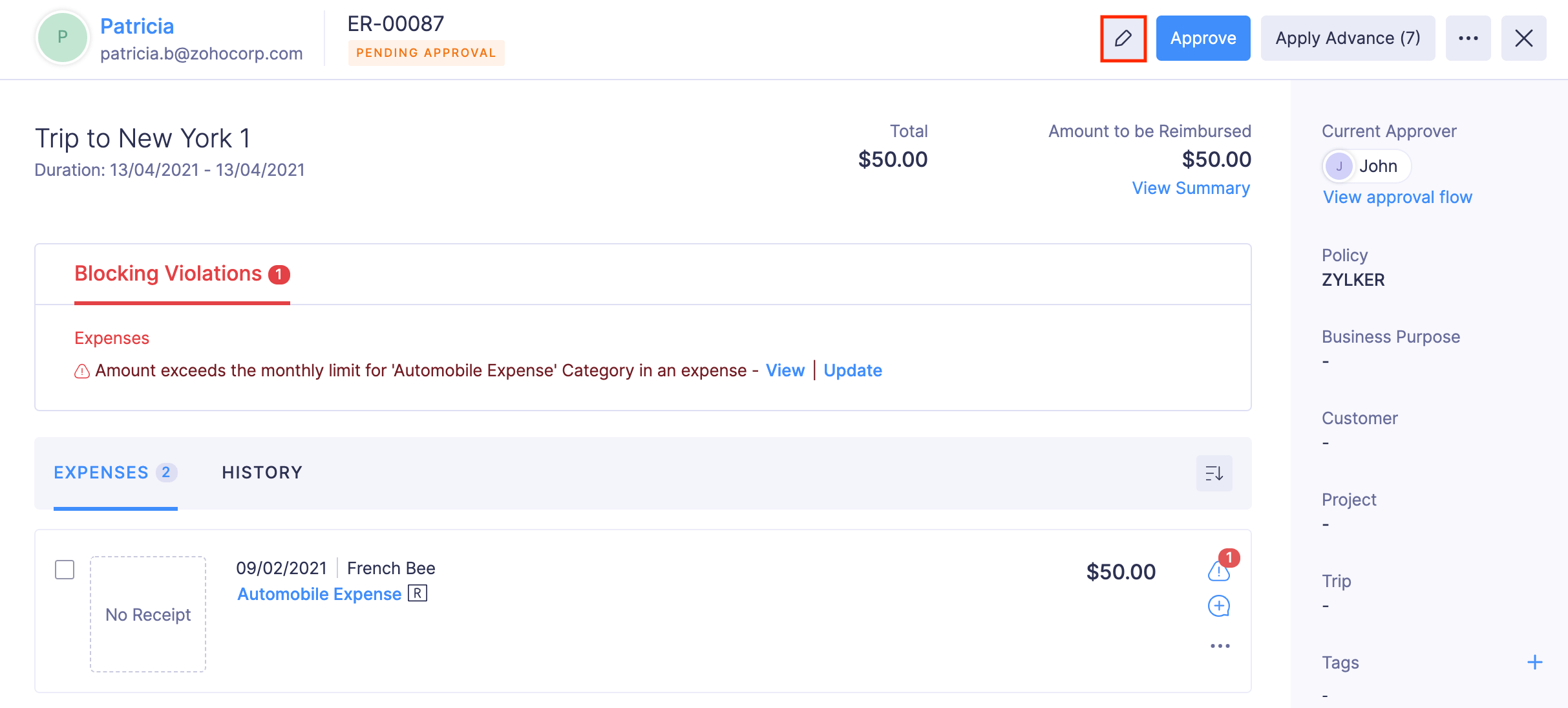Switch to the History tab

262,473
